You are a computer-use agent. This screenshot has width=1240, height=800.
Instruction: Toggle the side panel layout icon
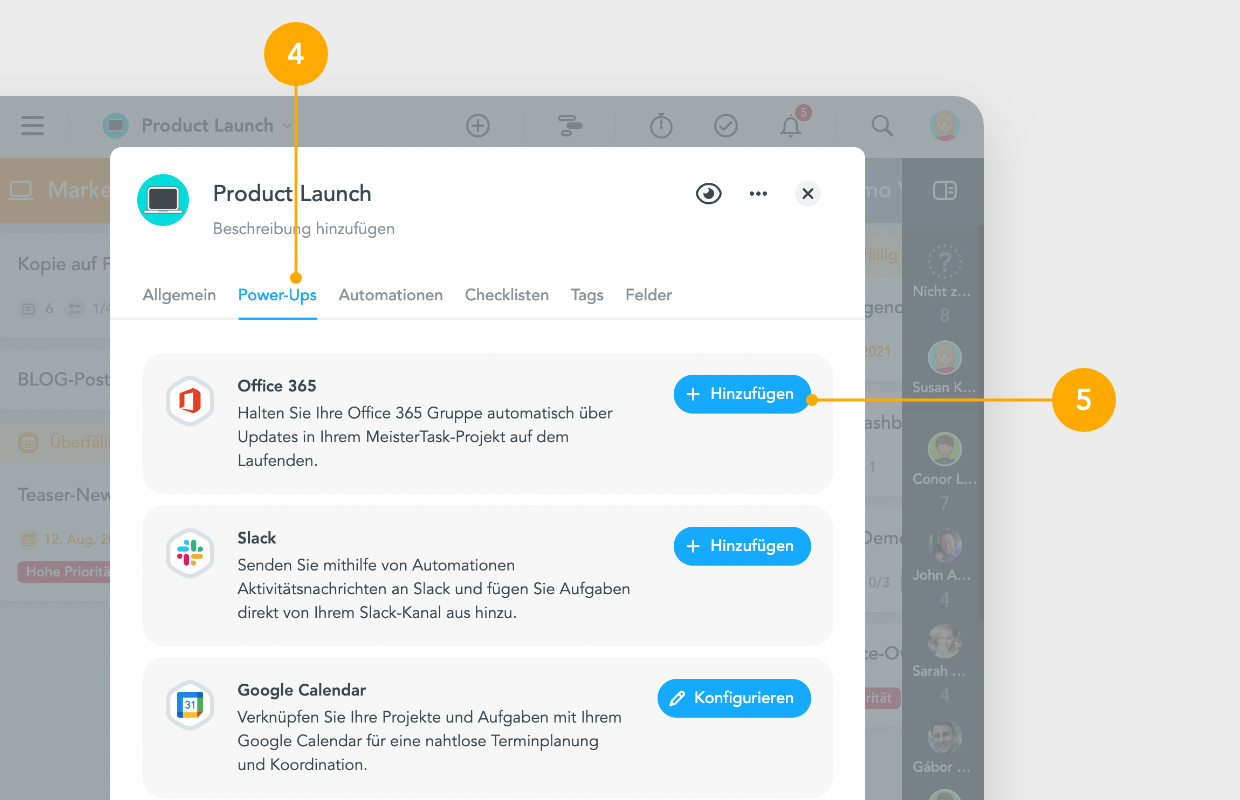[945, 190]
